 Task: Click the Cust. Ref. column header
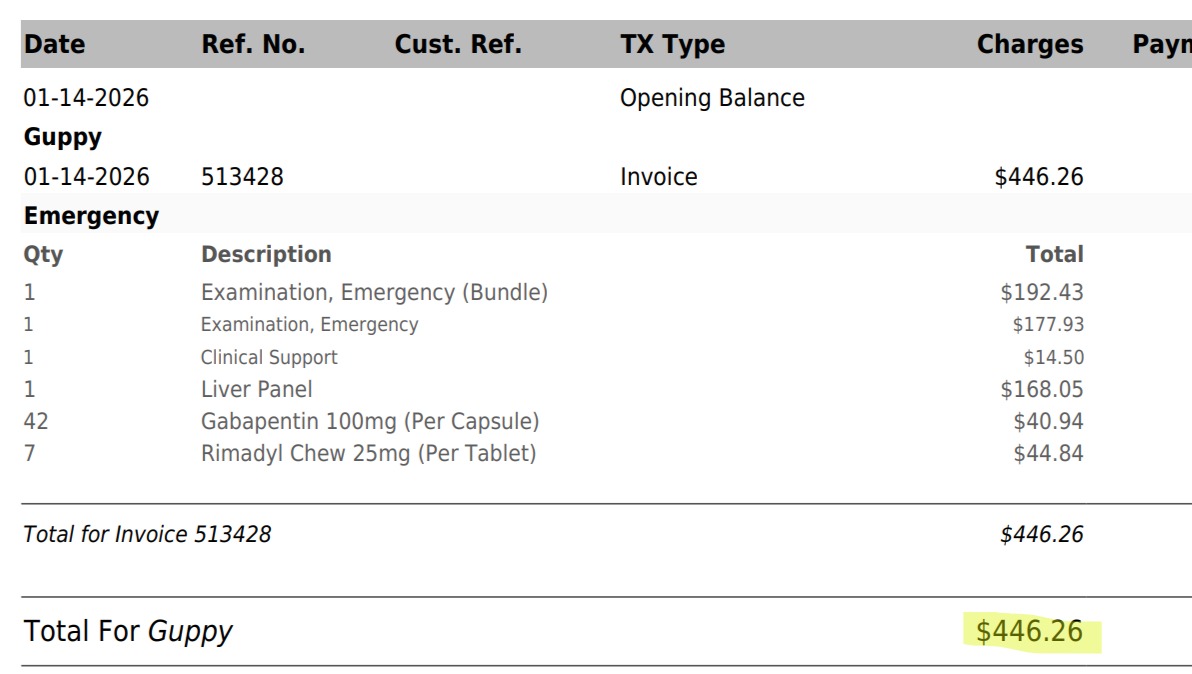pos(458,44)
